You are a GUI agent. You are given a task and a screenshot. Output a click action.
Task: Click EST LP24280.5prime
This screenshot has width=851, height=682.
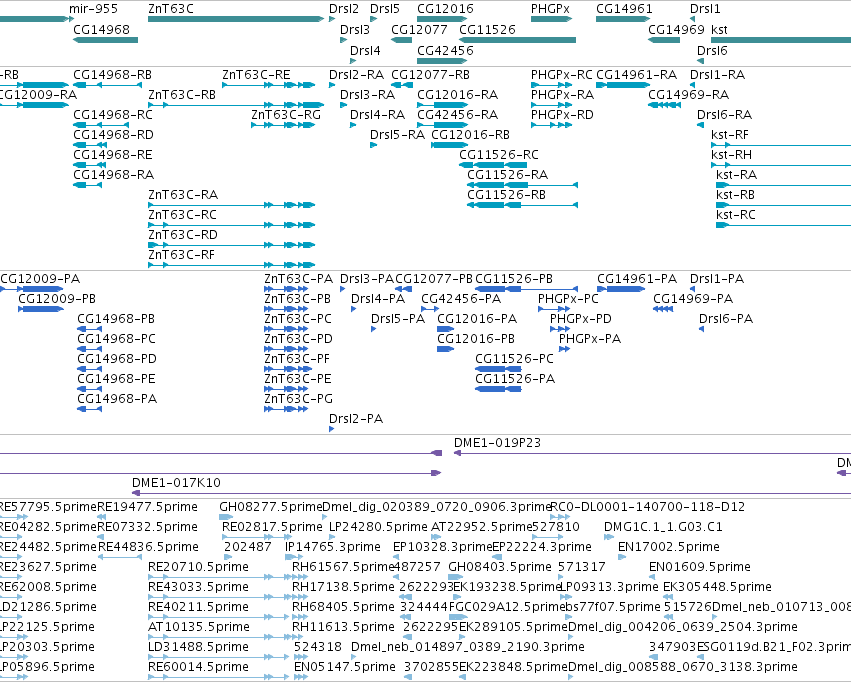[x=378, y=526]
